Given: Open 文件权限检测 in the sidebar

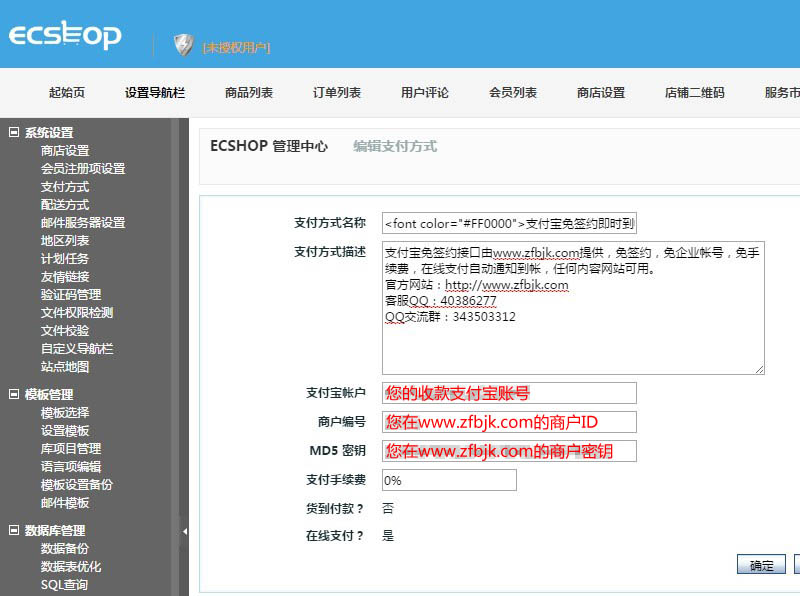Looking at the screenshot, I should point(77,313).
